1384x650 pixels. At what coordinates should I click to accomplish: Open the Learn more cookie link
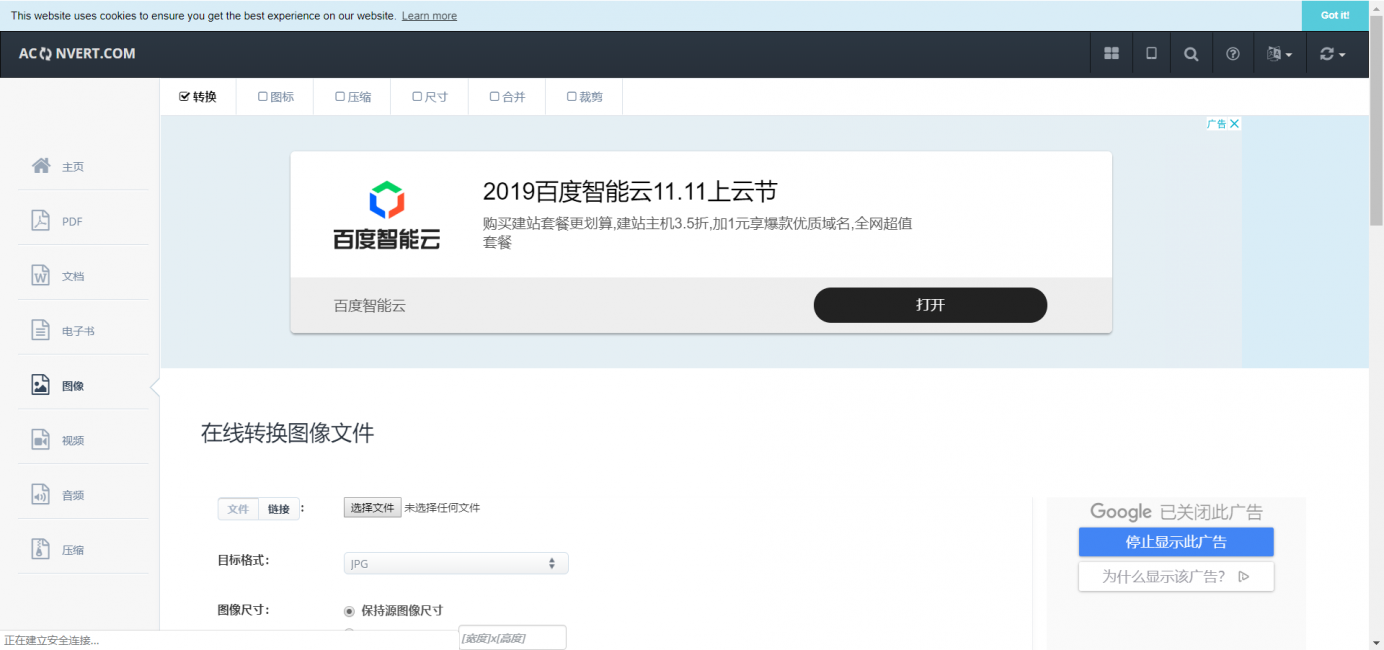click(x=429, y=16)
